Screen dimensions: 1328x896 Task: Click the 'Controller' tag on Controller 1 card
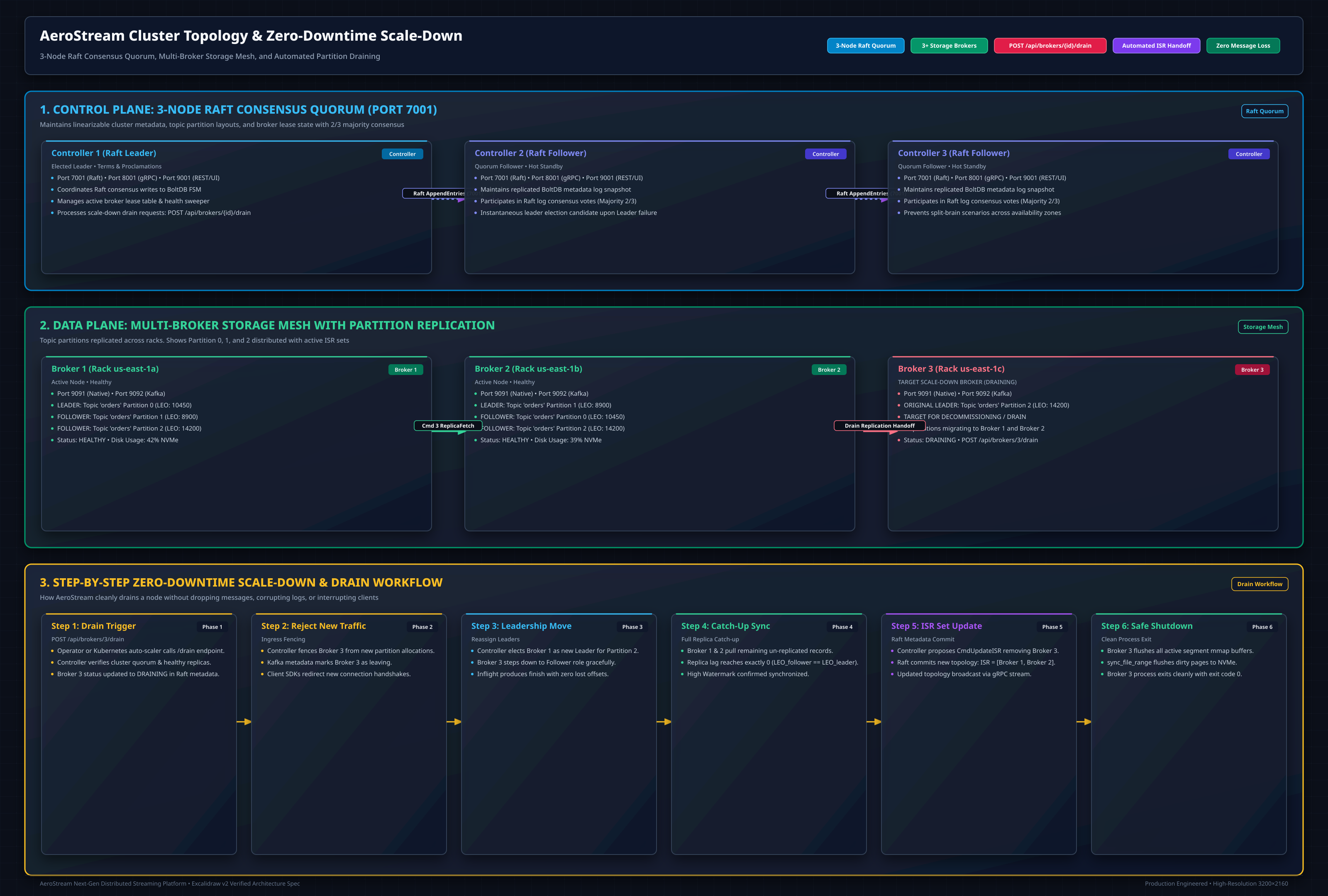pyautogui.click(x=402, y=154)
